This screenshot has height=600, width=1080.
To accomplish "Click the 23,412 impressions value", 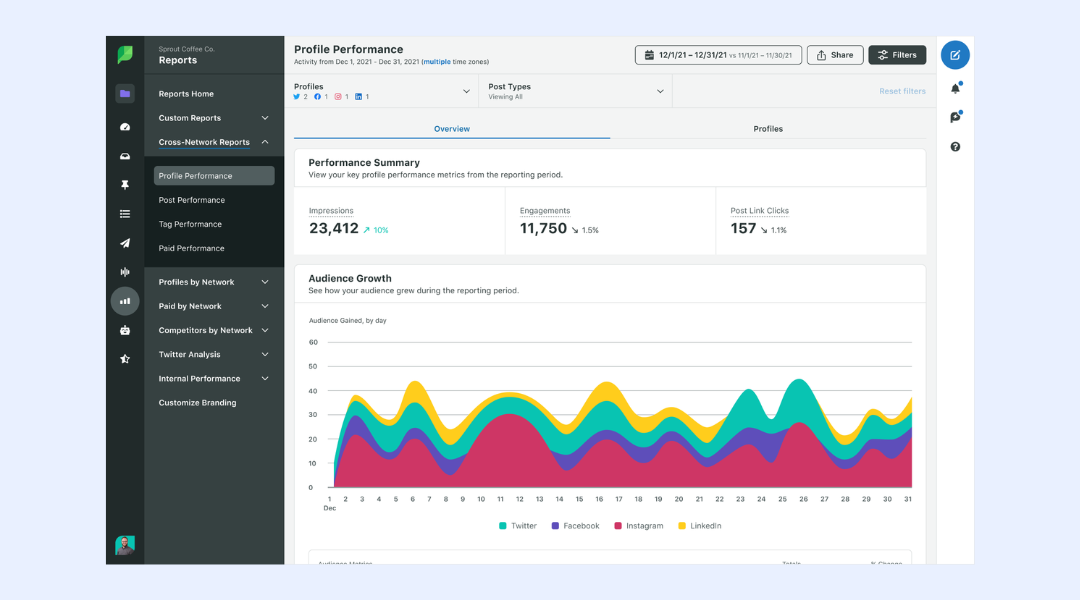I will click(333, 229).
